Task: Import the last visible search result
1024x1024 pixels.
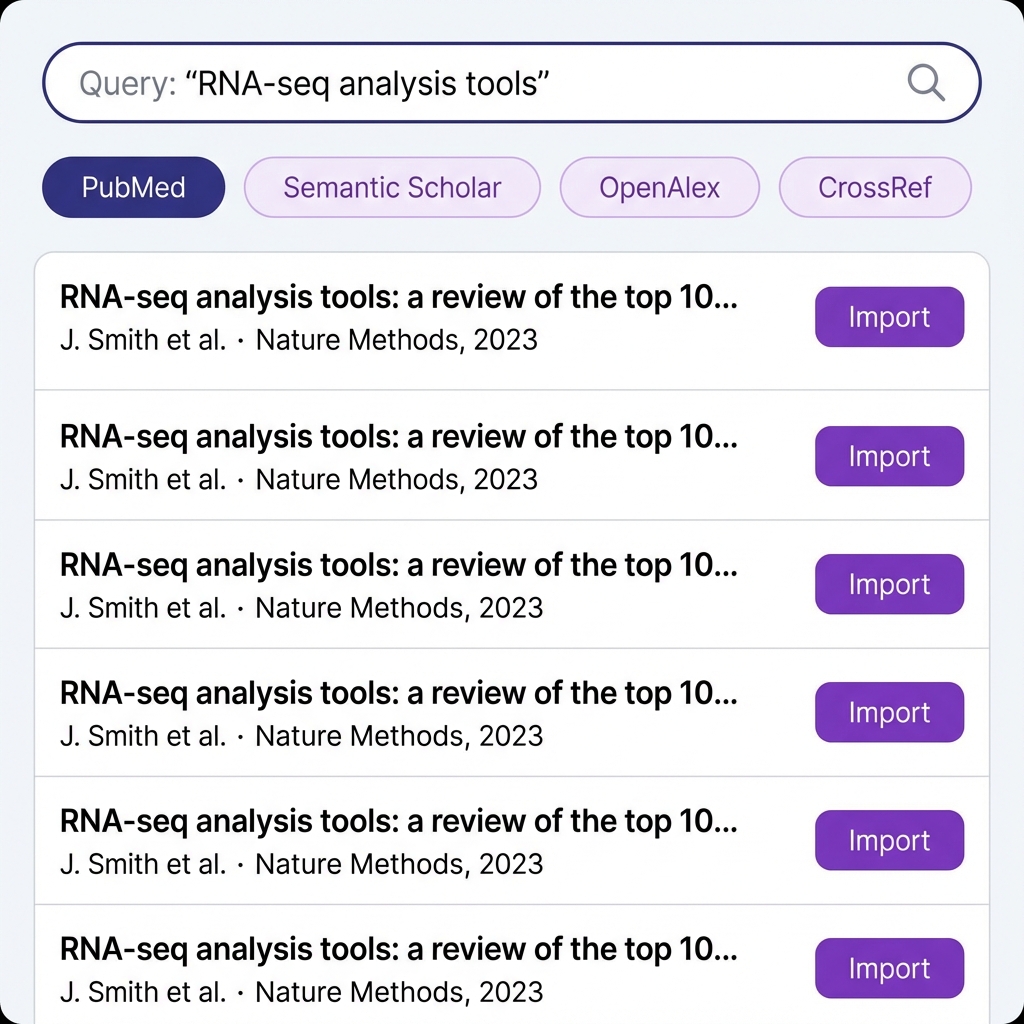Action: point(889,968)
